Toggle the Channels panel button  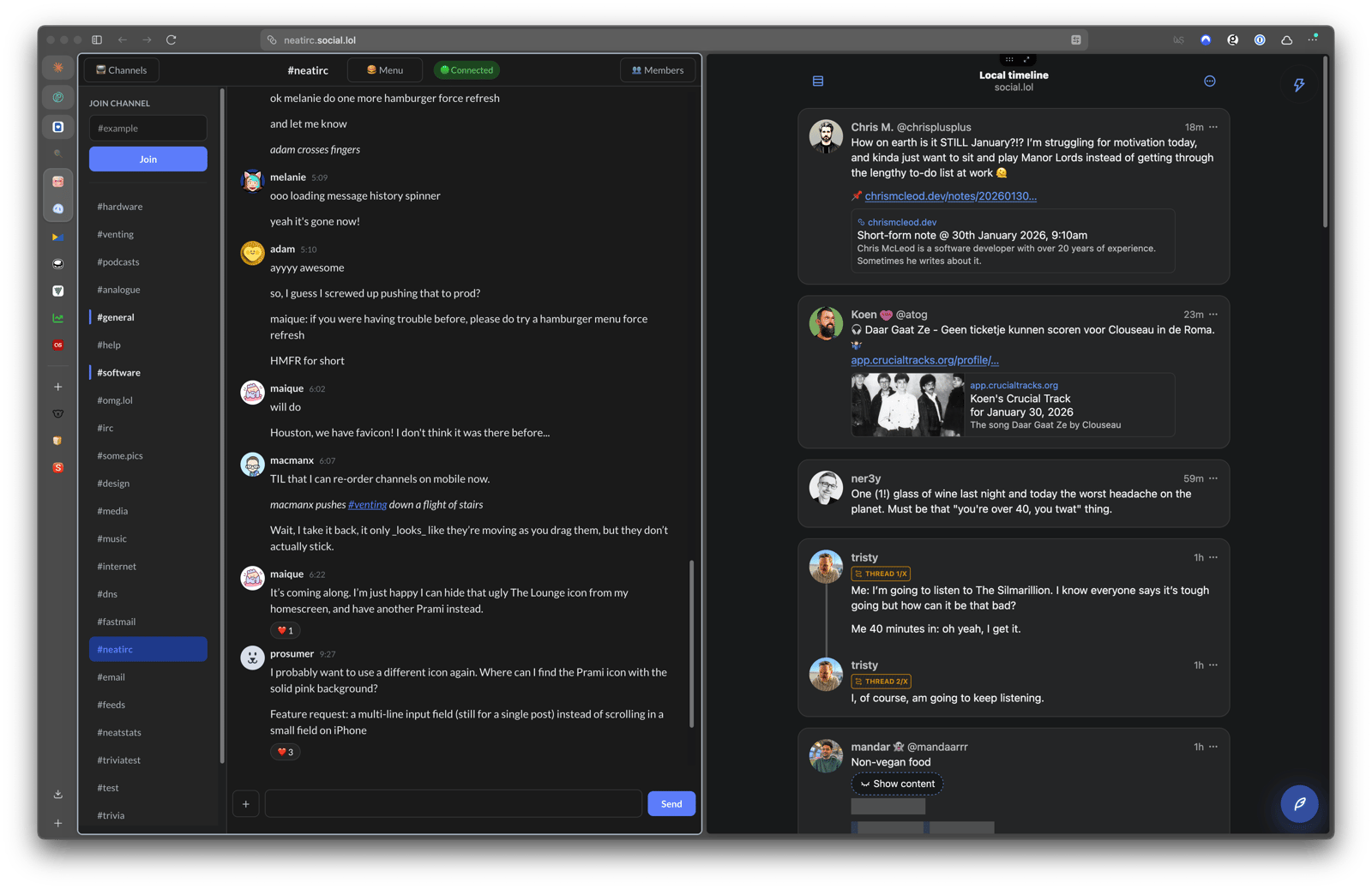[x=122, y=70]
